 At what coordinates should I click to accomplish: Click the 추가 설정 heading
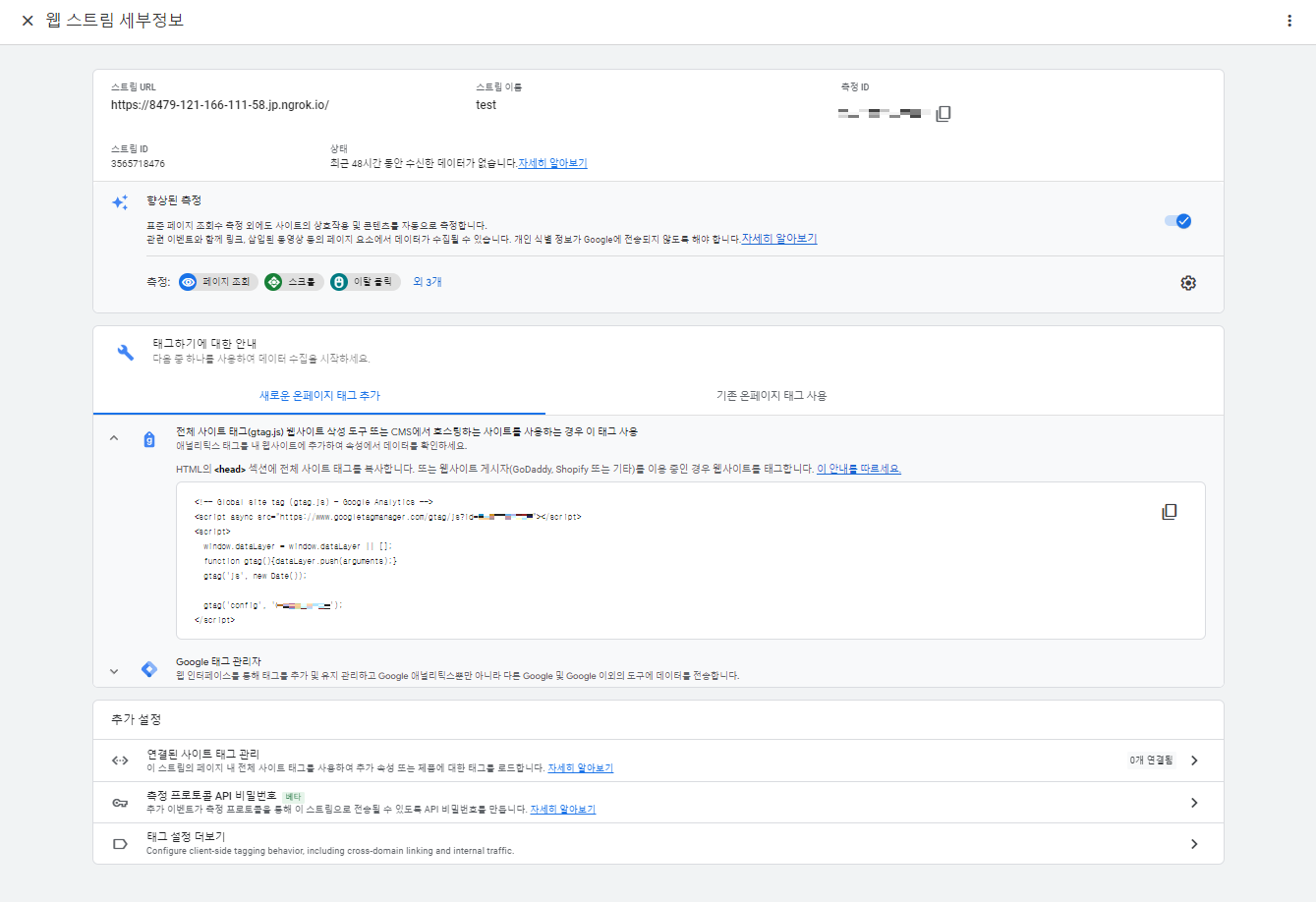136,719
